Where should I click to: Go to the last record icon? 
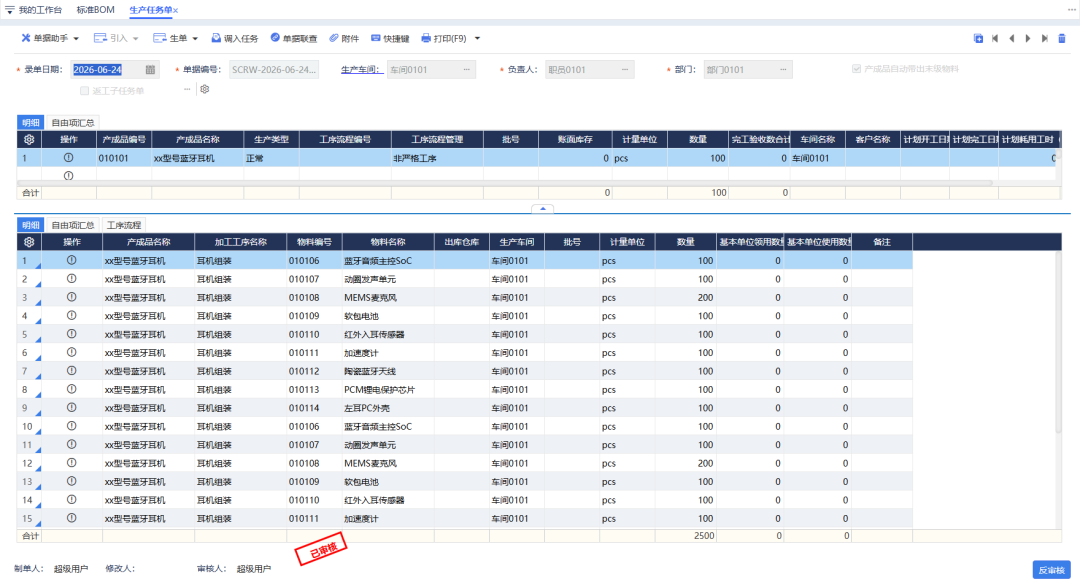(x=1045, y=39)
